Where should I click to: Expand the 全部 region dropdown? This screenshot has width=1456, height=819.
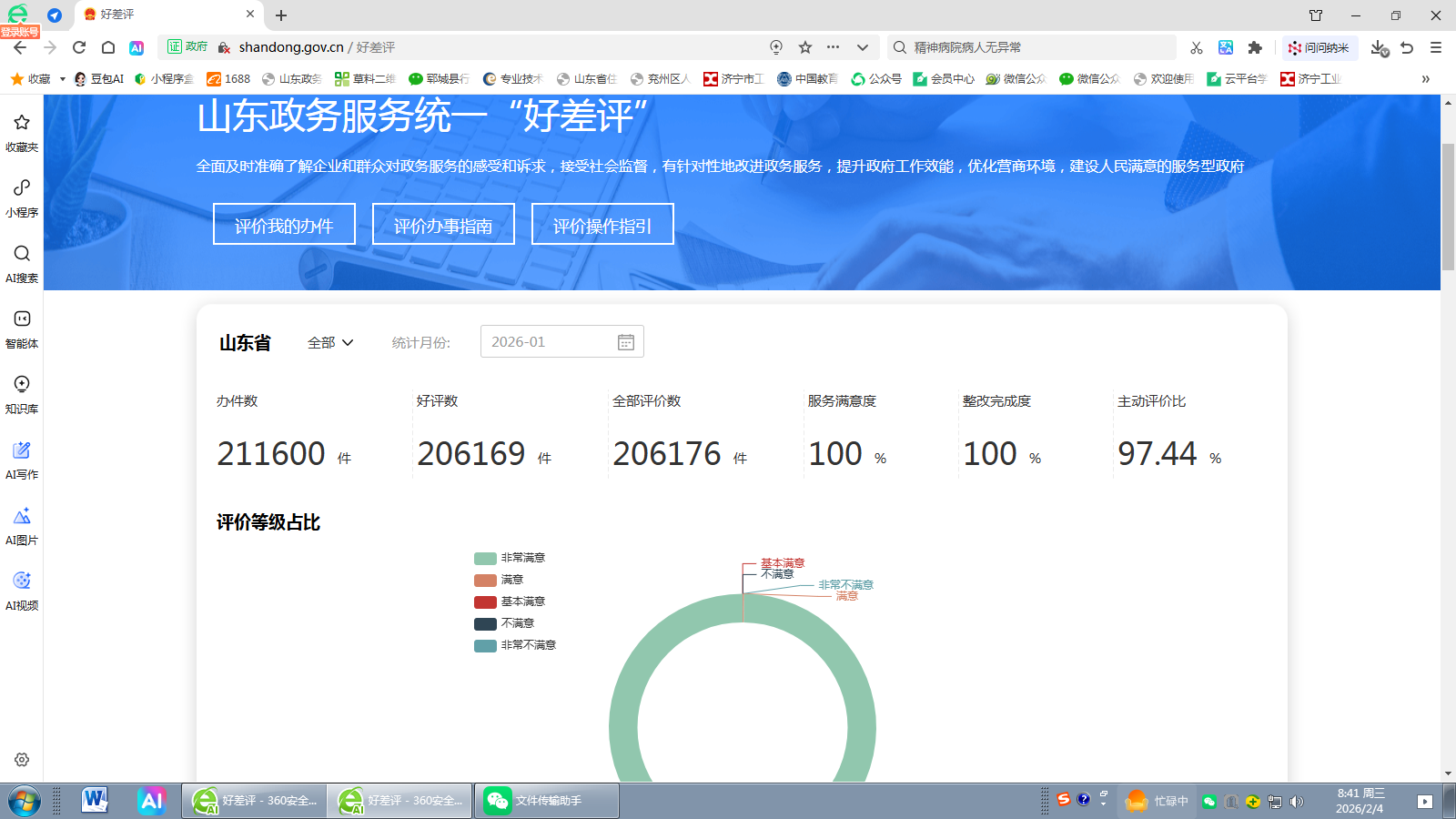(330, 342)
